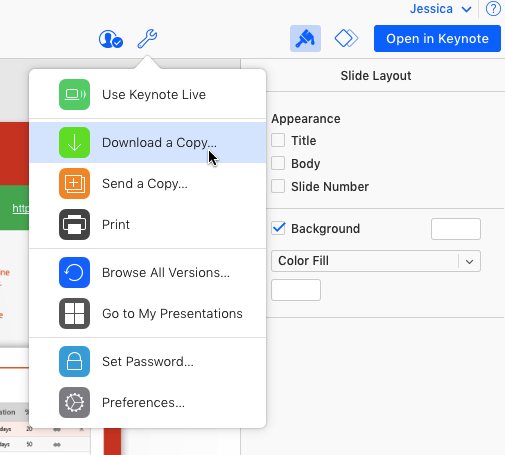
Task: Click the gray preferences gear icon
Action: [x=74, y=402]
